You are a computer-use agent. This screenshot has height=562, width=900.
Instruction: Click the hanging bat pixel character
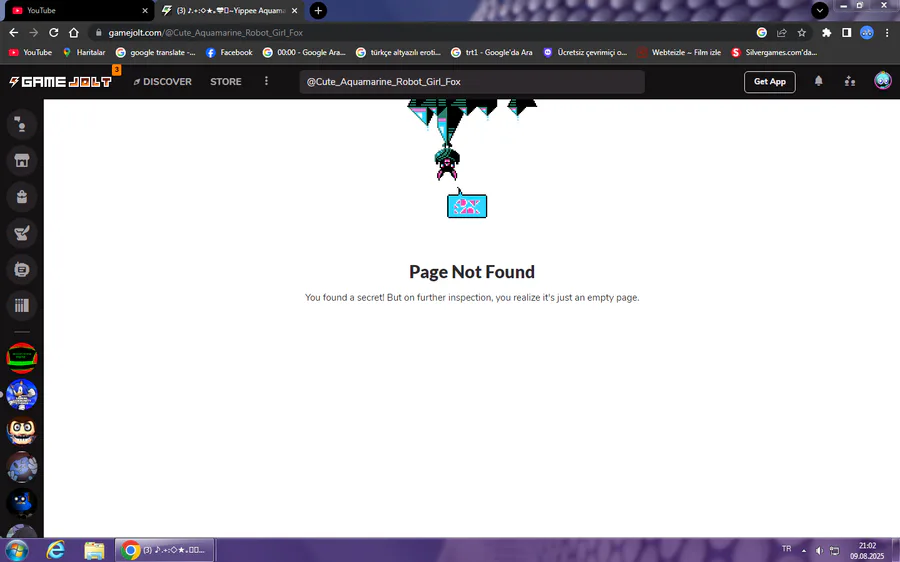(x=446, y=163)
